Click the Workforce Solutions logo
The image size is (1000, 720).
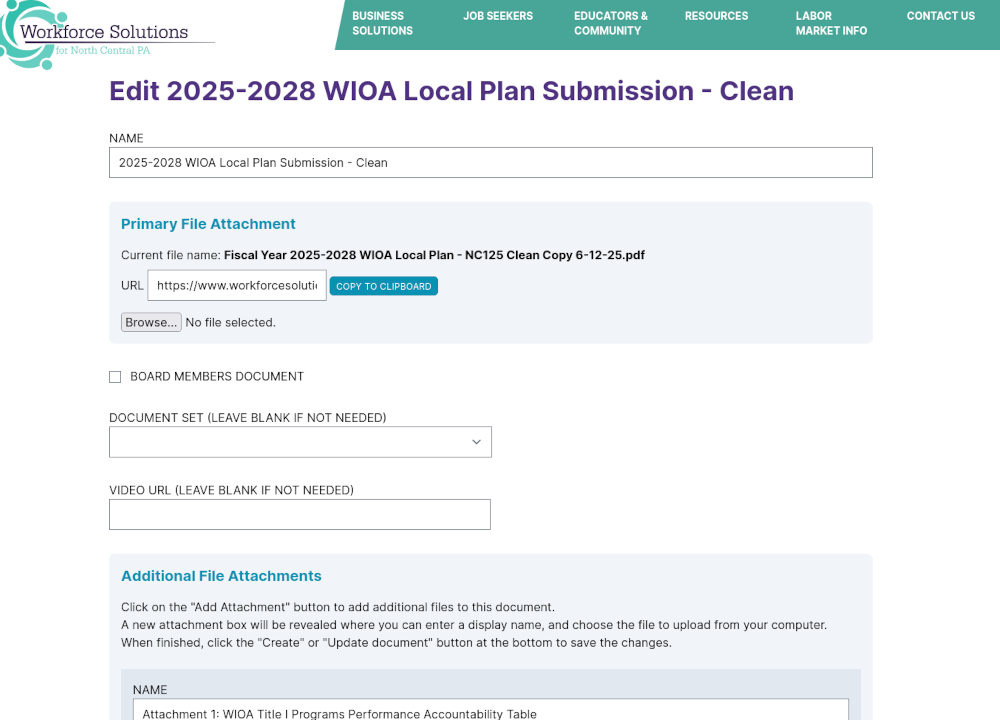click(x=105, y=33)
